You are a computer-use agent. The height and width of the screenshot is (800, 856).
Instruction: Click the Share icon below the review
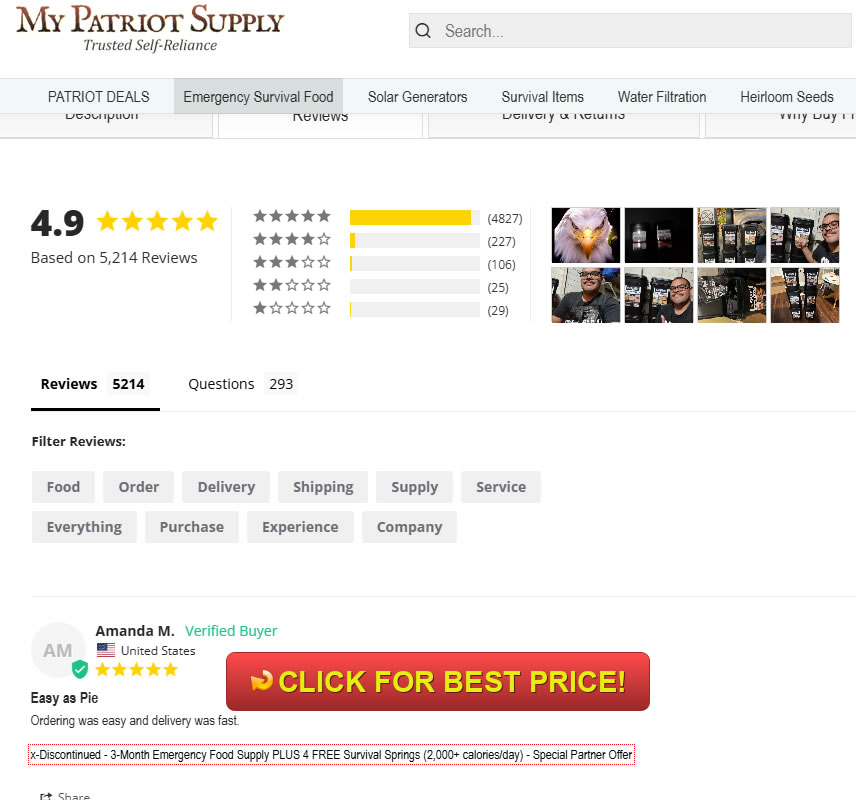coord(46,796)
